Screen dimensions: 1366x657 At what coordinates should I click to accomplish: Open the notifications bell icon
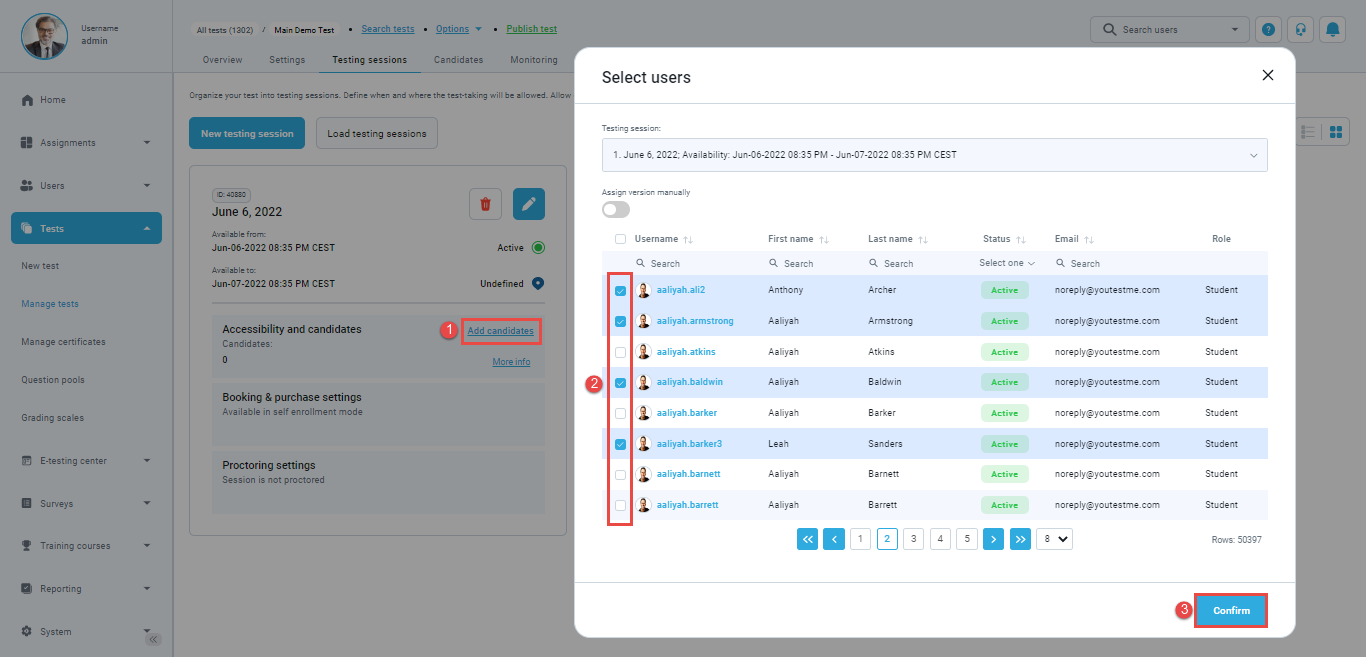point(1332,29)
